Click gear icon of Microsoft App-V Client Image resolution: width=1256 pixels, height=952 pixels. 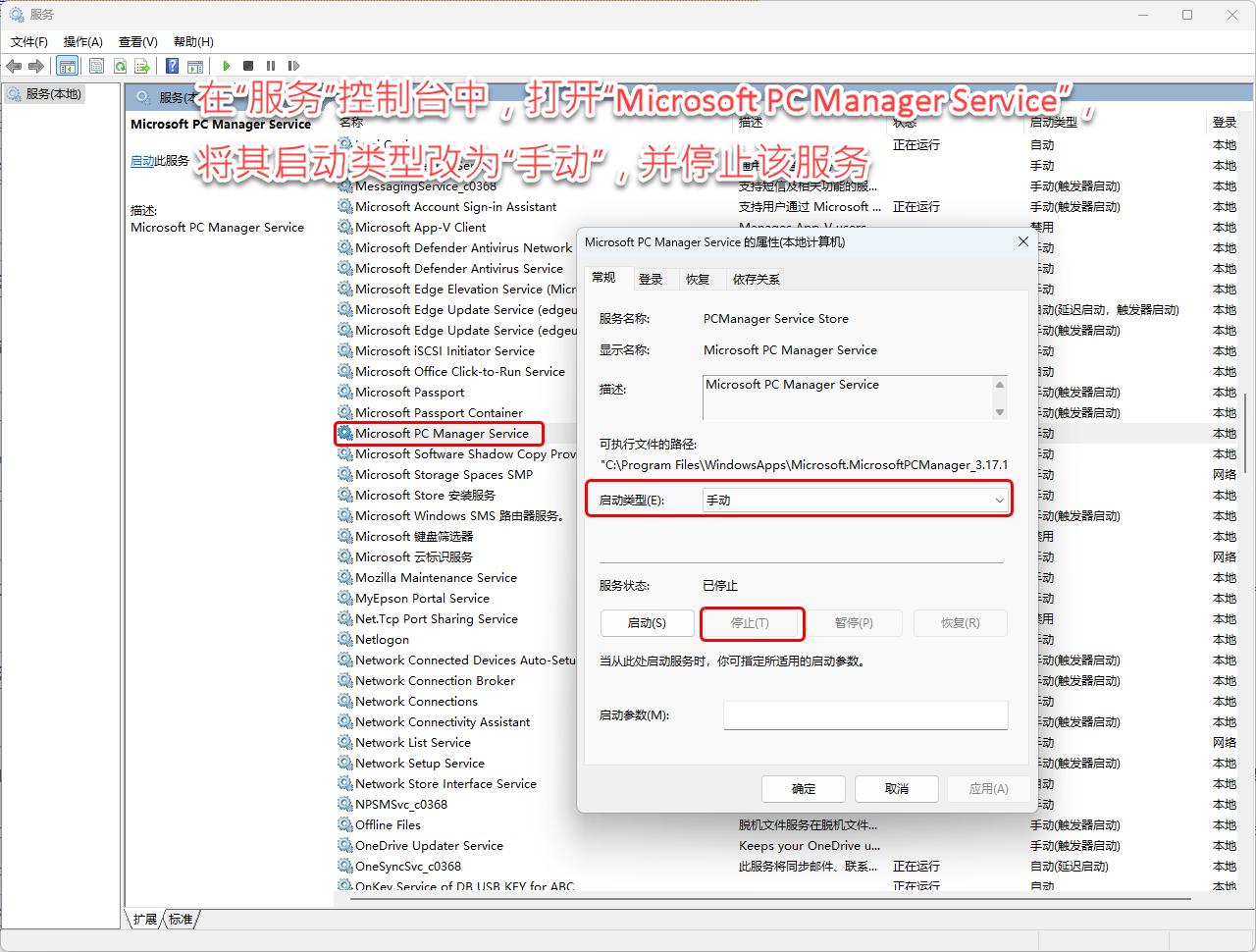tap(345, 227)
